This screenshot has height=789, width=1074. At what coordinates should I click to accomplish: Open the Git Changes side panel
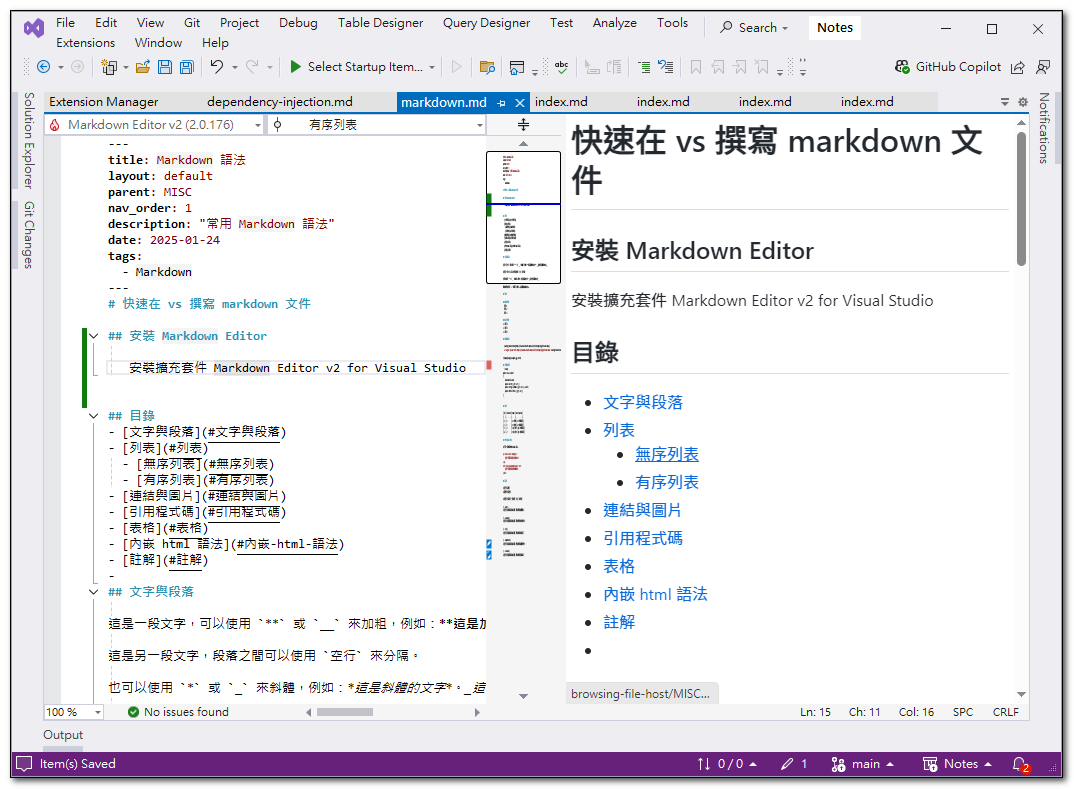point(28,235)
